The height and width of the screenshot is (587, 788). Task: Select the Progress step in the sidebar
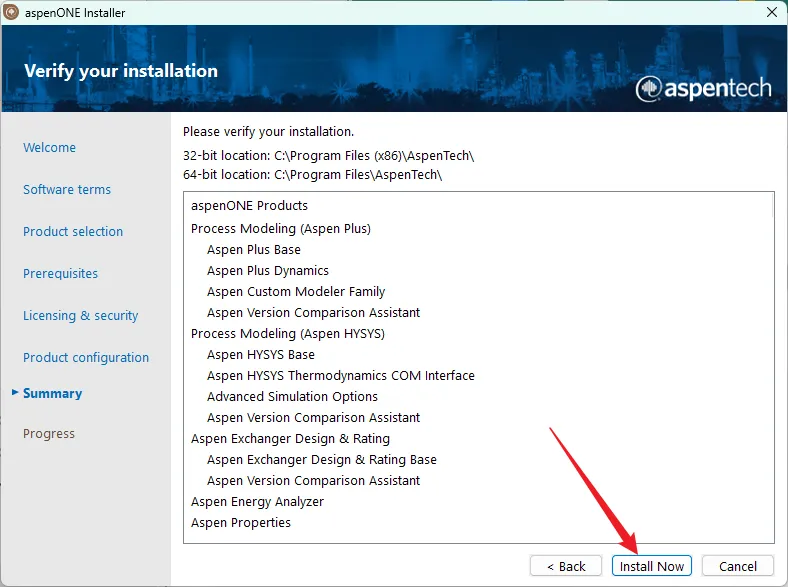(49, 433)
